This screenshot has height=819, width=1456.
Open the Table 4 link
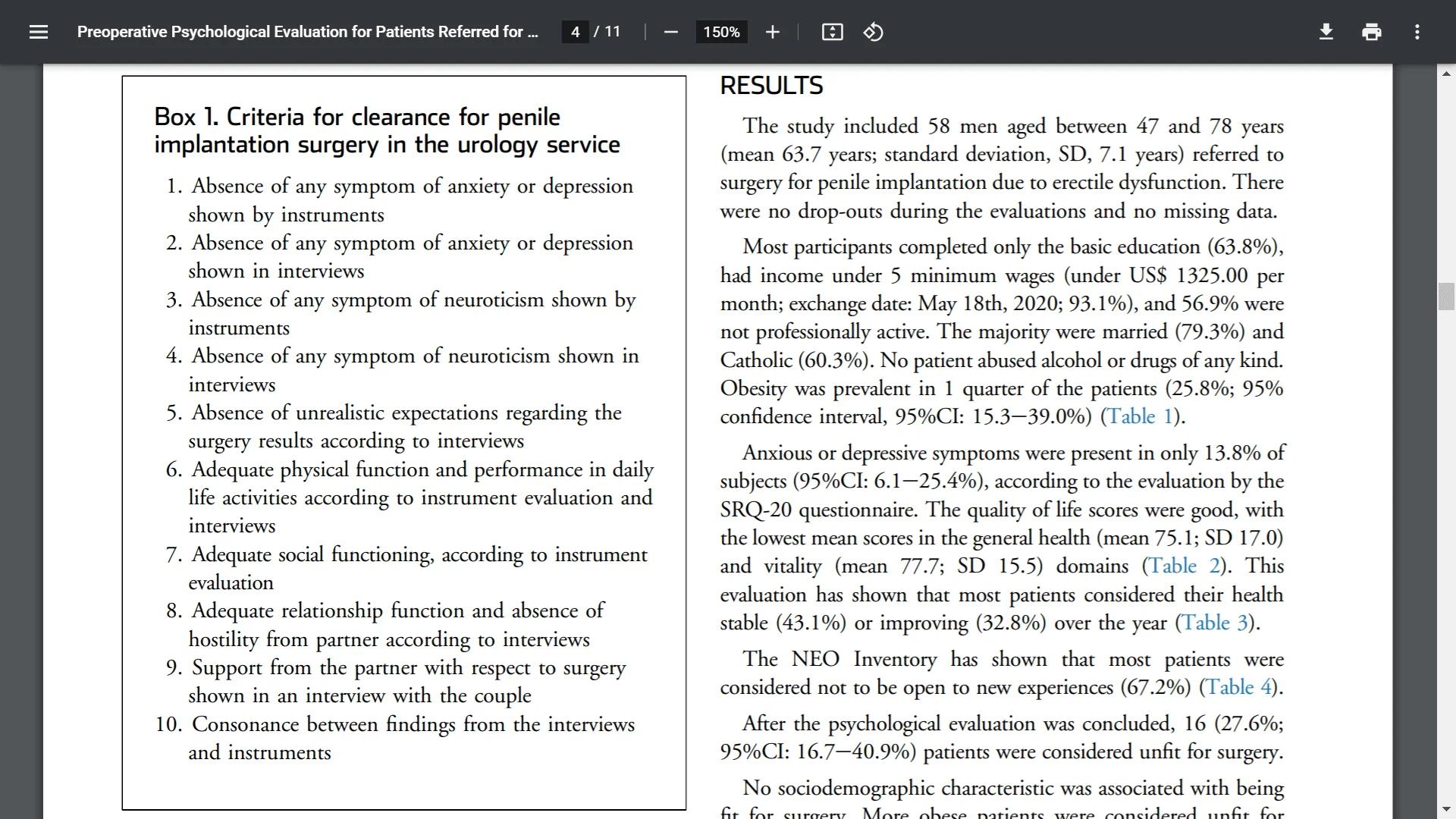pos(1238,687)
